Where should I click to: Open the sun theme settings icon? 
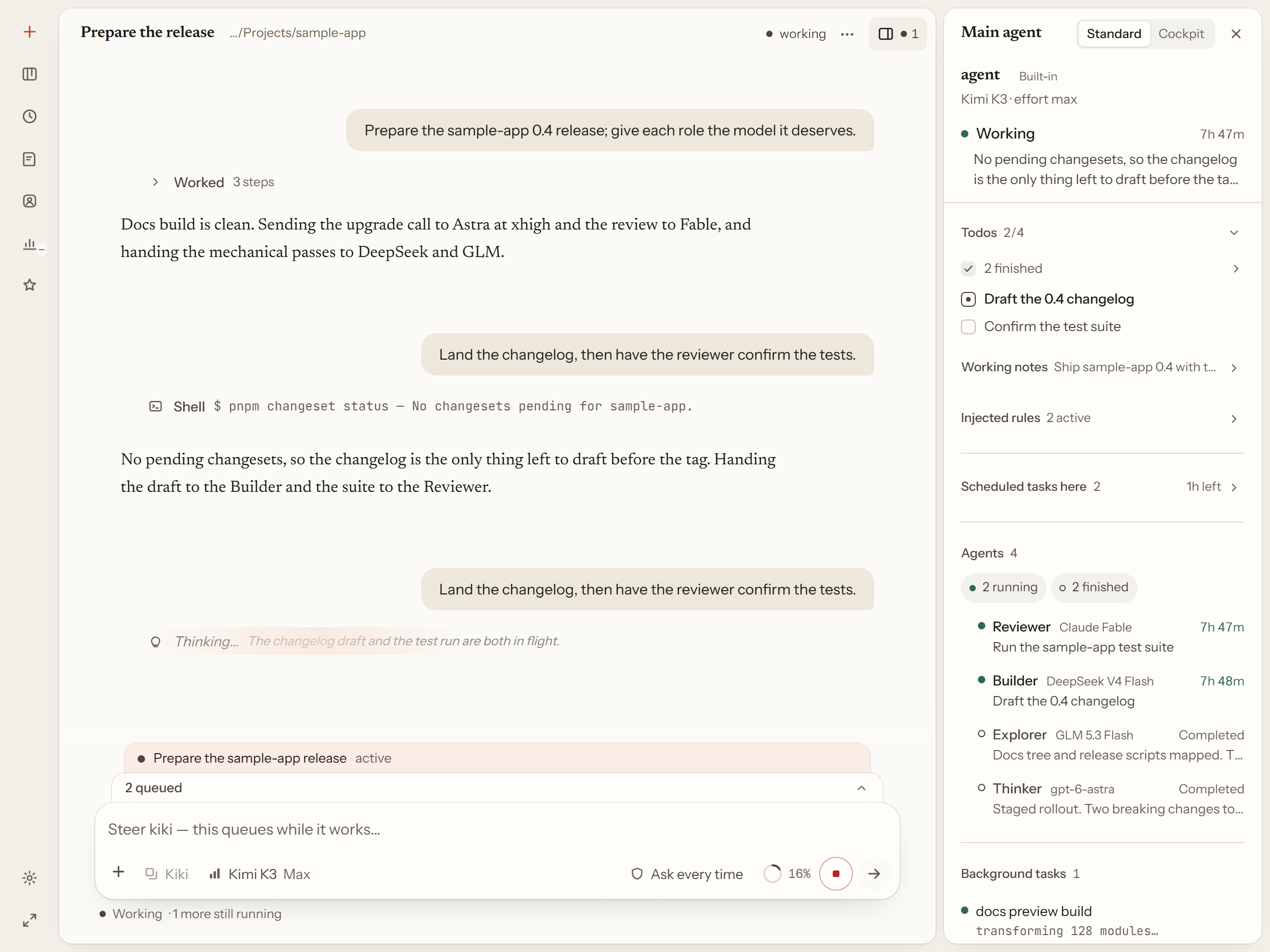pos(30,878)
